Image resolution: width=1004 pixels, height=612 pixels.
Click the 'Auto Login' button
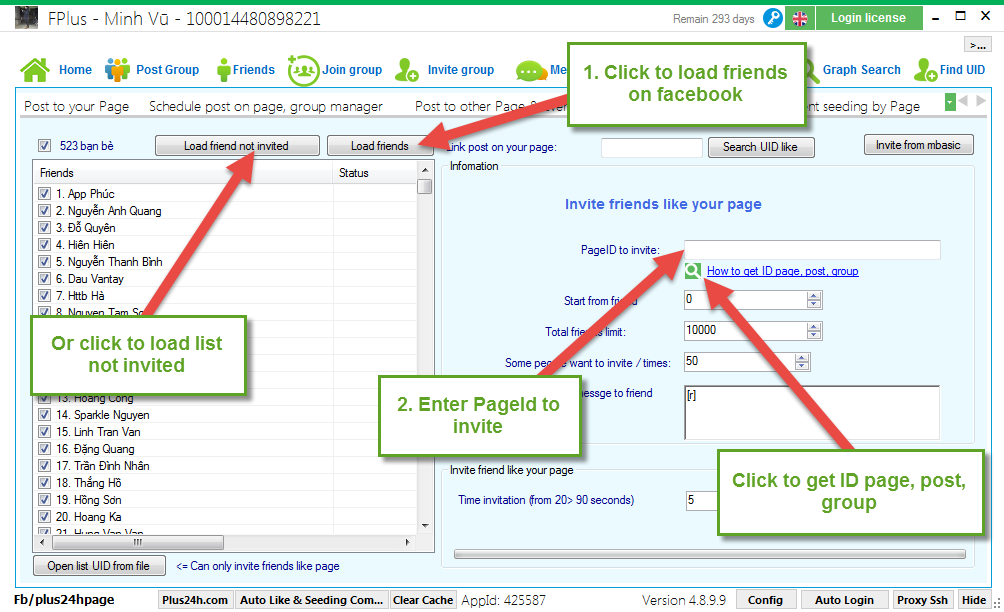(844, 600)
